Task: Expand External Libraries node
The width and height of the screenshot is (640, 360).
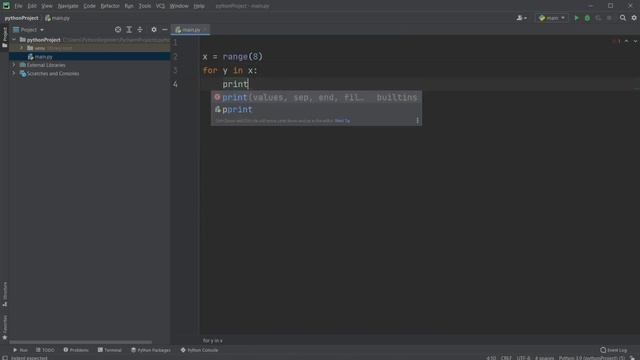Action: point(14,65)
